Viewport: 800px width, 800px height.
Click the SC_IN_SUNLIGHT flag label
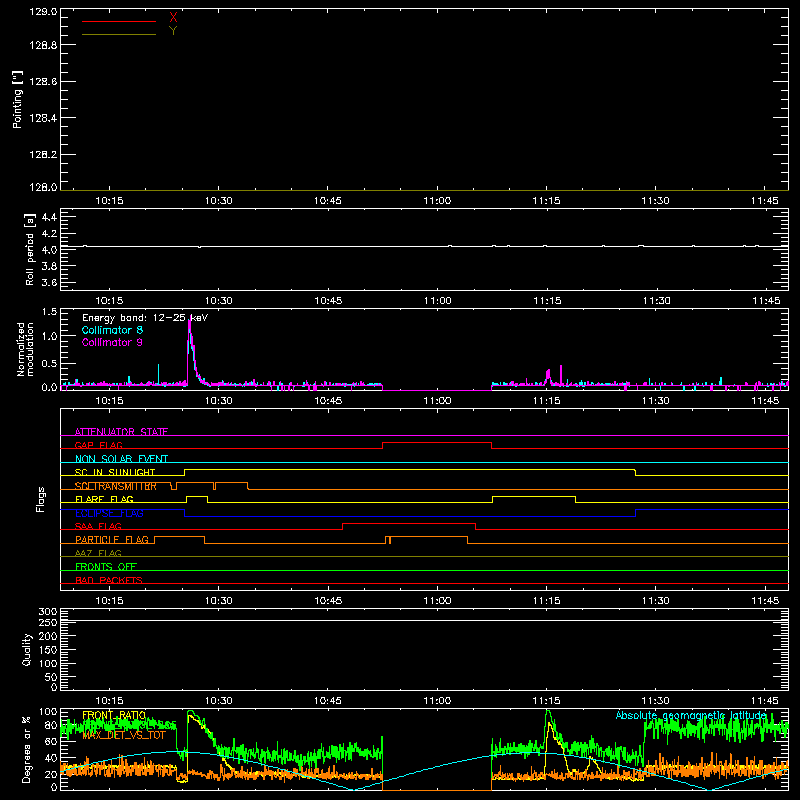(x=115, y=472)
